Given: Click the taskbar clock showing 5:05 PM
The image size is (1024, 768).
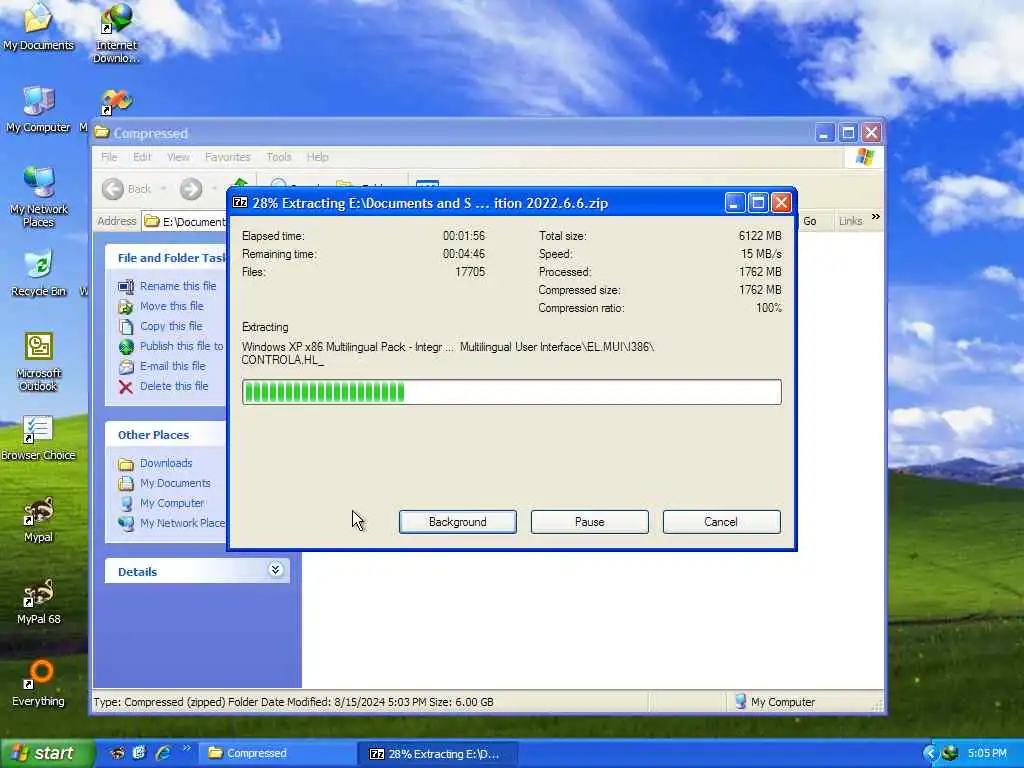Looking at the screenshot, I should tap(987, 754).
